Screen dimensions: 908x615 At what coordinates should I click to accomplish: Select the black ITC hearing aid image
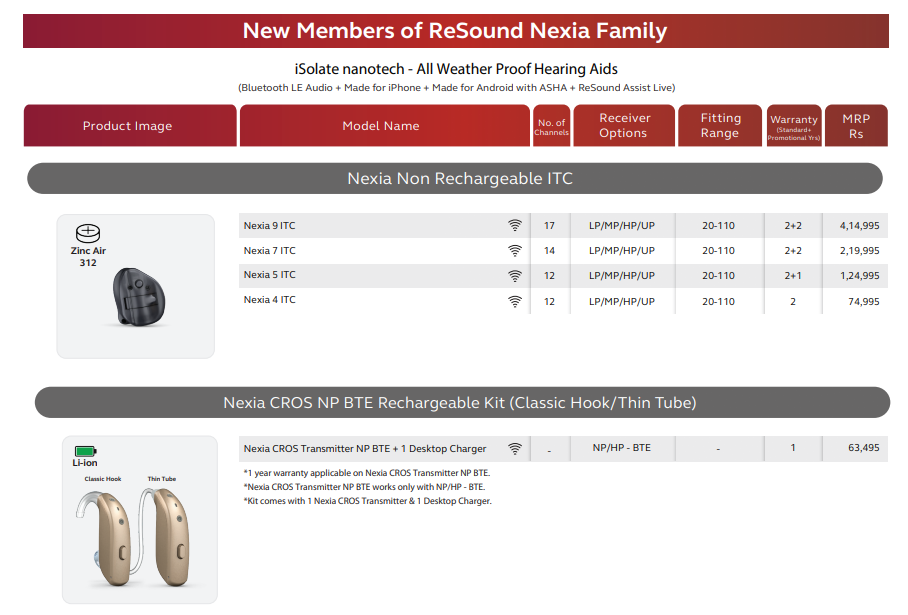pyautogui.click(x=138, y=298)
